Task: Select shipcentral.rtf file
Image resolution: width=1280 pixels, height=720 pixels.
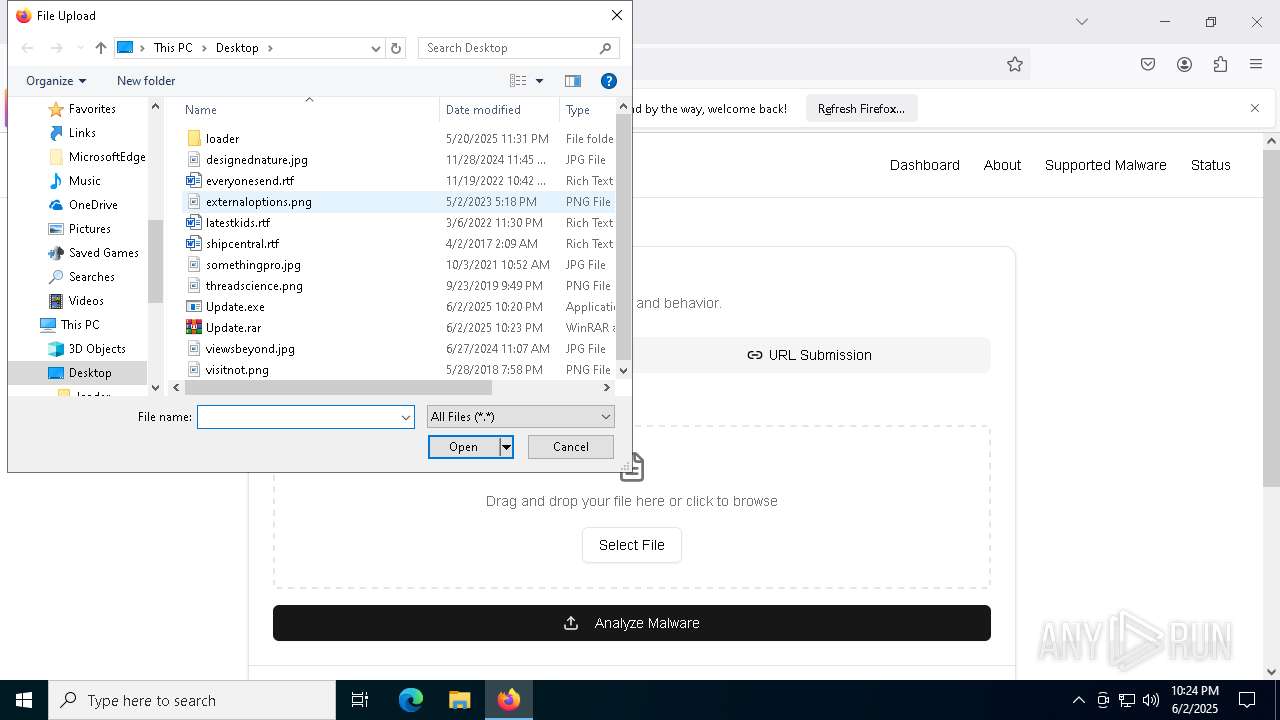Action: point(242,244)
